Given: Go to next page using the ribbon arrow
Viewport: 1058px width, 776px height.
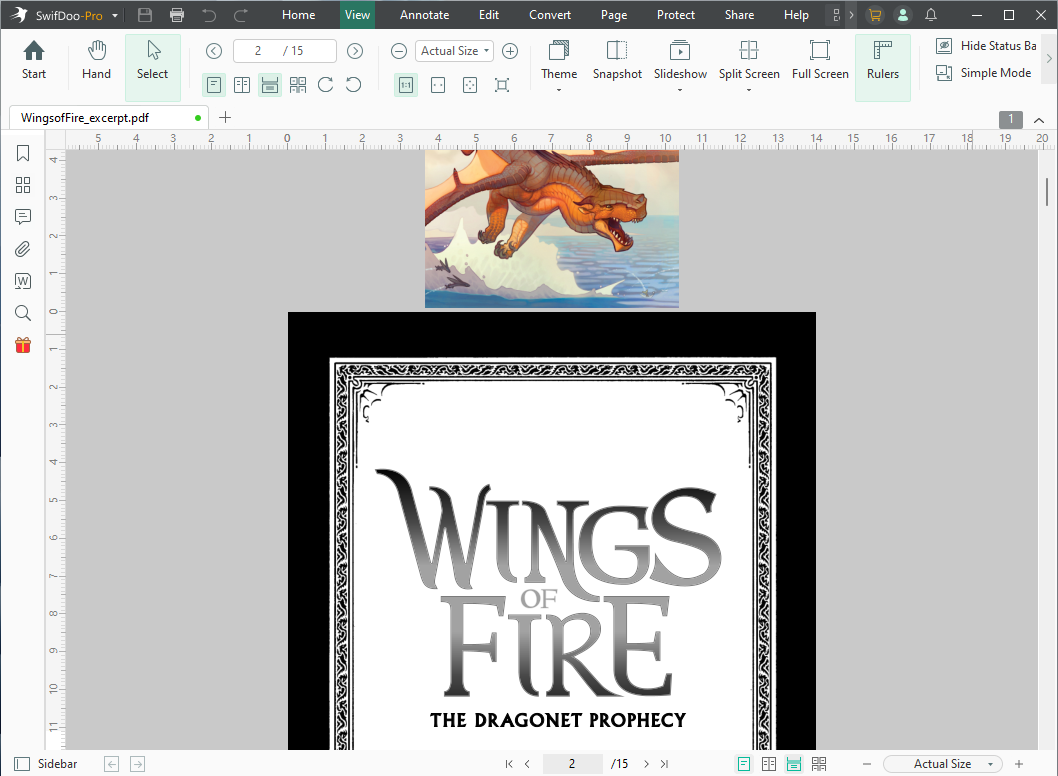Looking at the screenshot, I should tap(355, 51).
